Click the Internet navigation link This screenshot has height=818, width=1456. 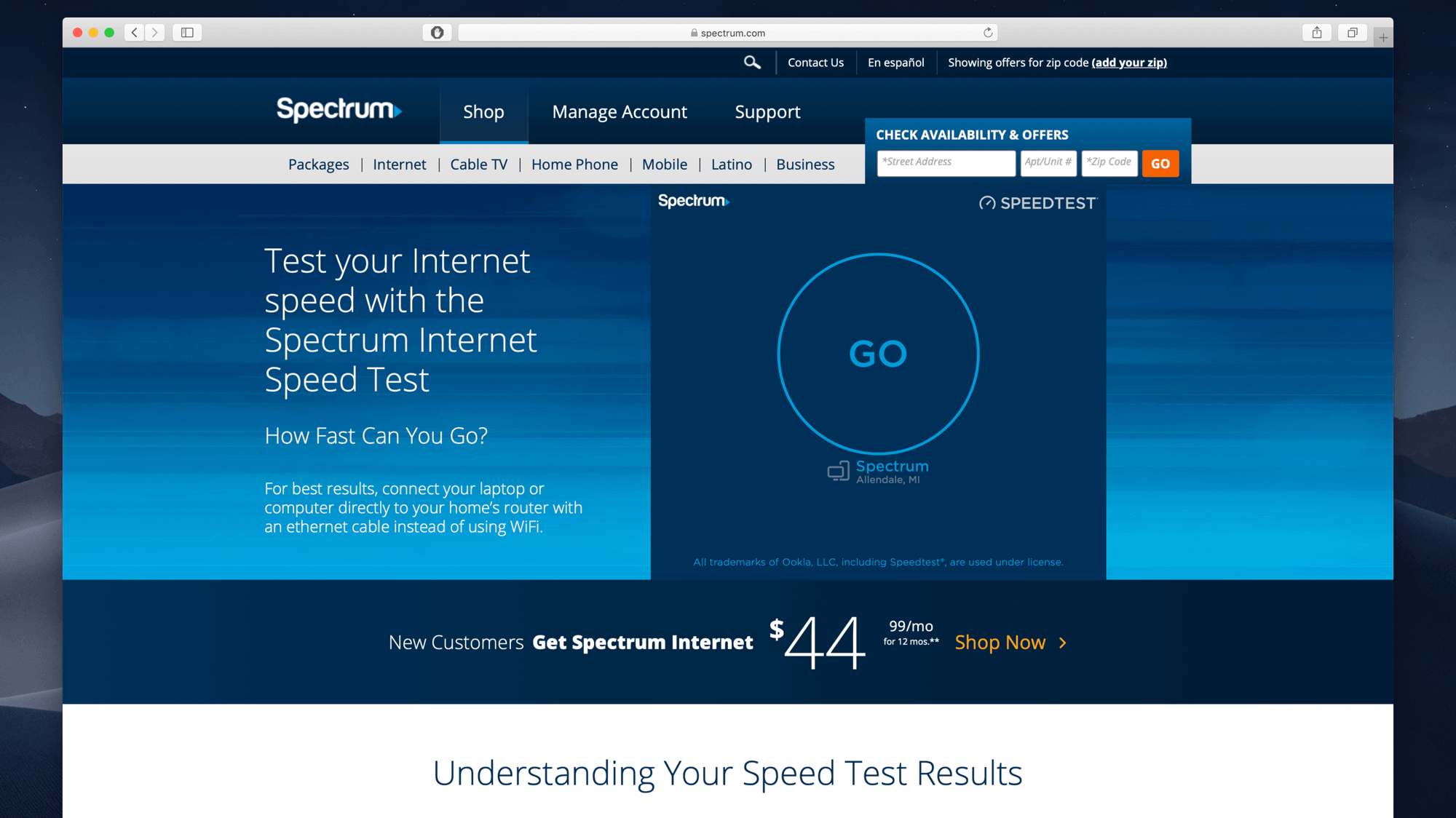tap(400, 164)
